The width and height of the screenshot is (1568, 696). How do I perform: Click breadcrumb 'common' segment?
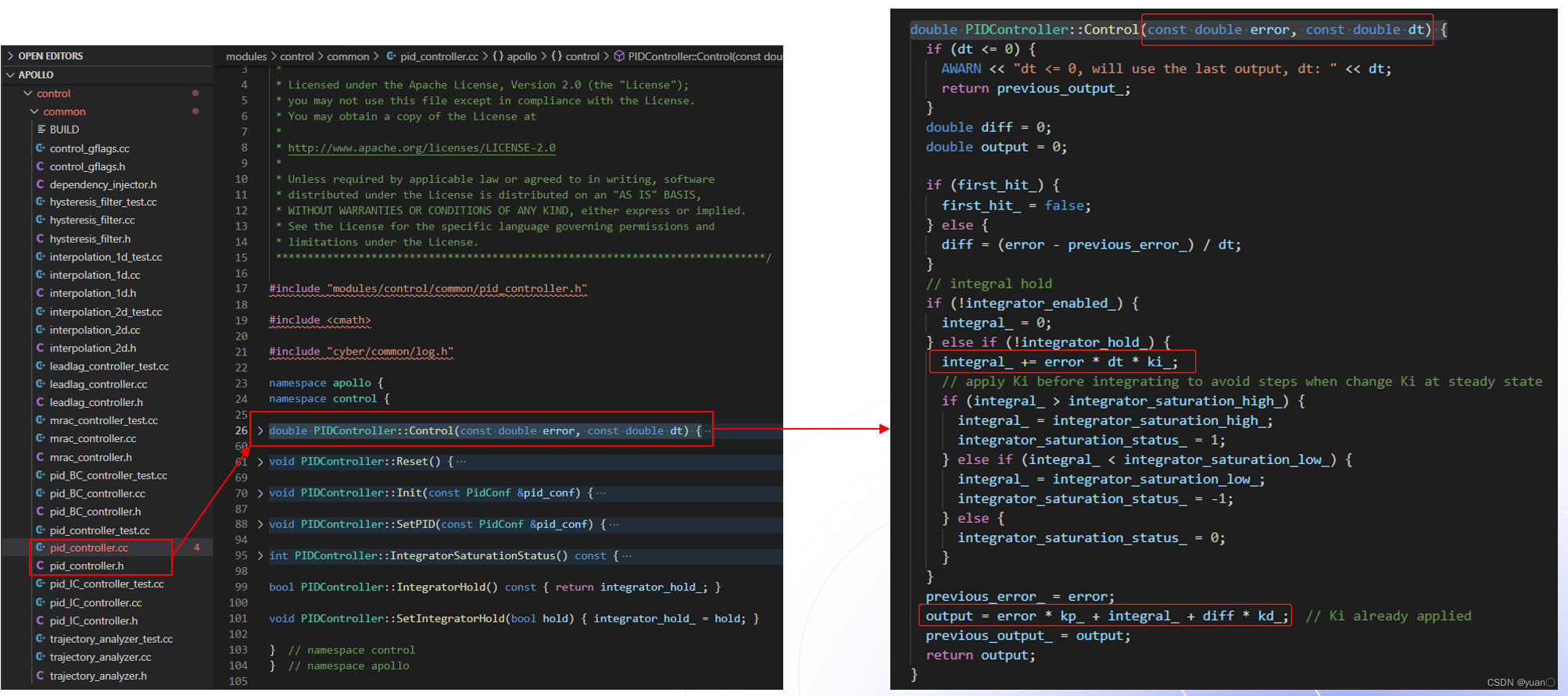[348, 56]
